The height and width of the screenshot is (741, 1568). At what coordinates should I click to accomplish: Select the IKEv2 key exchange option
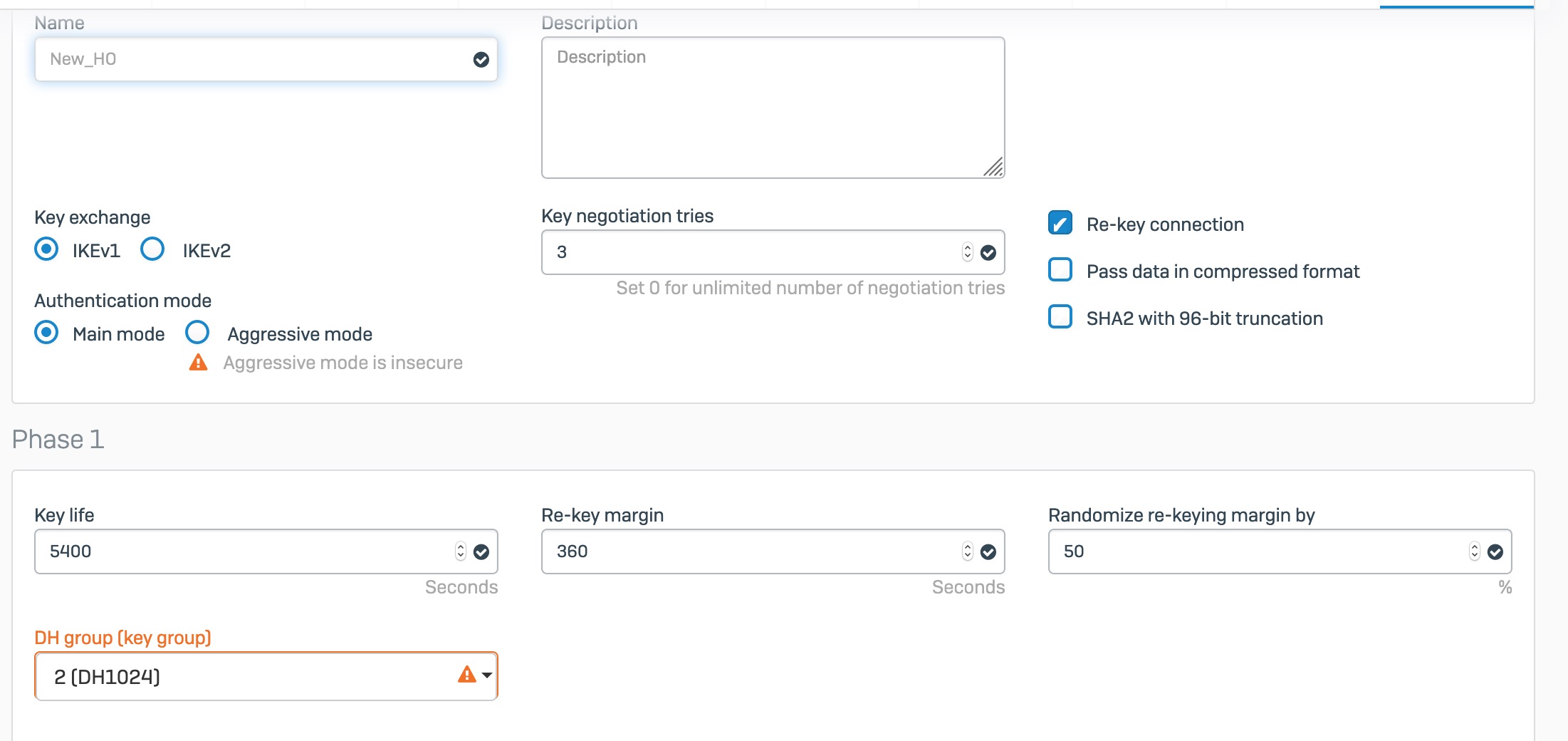point(152,249)
